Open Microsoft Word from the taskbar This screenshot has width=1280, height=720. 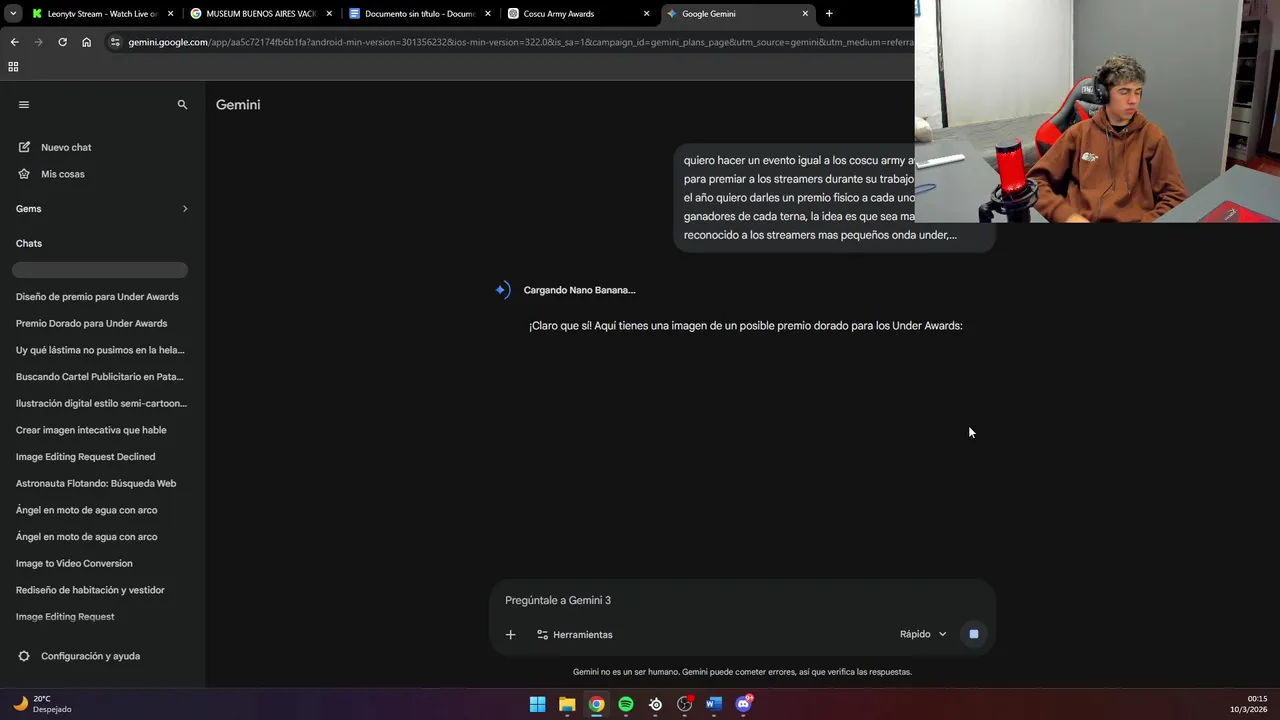(714, 704)
